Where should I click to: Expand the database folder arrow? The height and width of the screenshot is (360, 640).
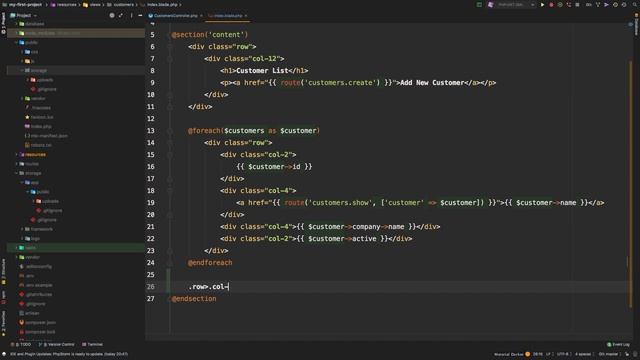17,24
